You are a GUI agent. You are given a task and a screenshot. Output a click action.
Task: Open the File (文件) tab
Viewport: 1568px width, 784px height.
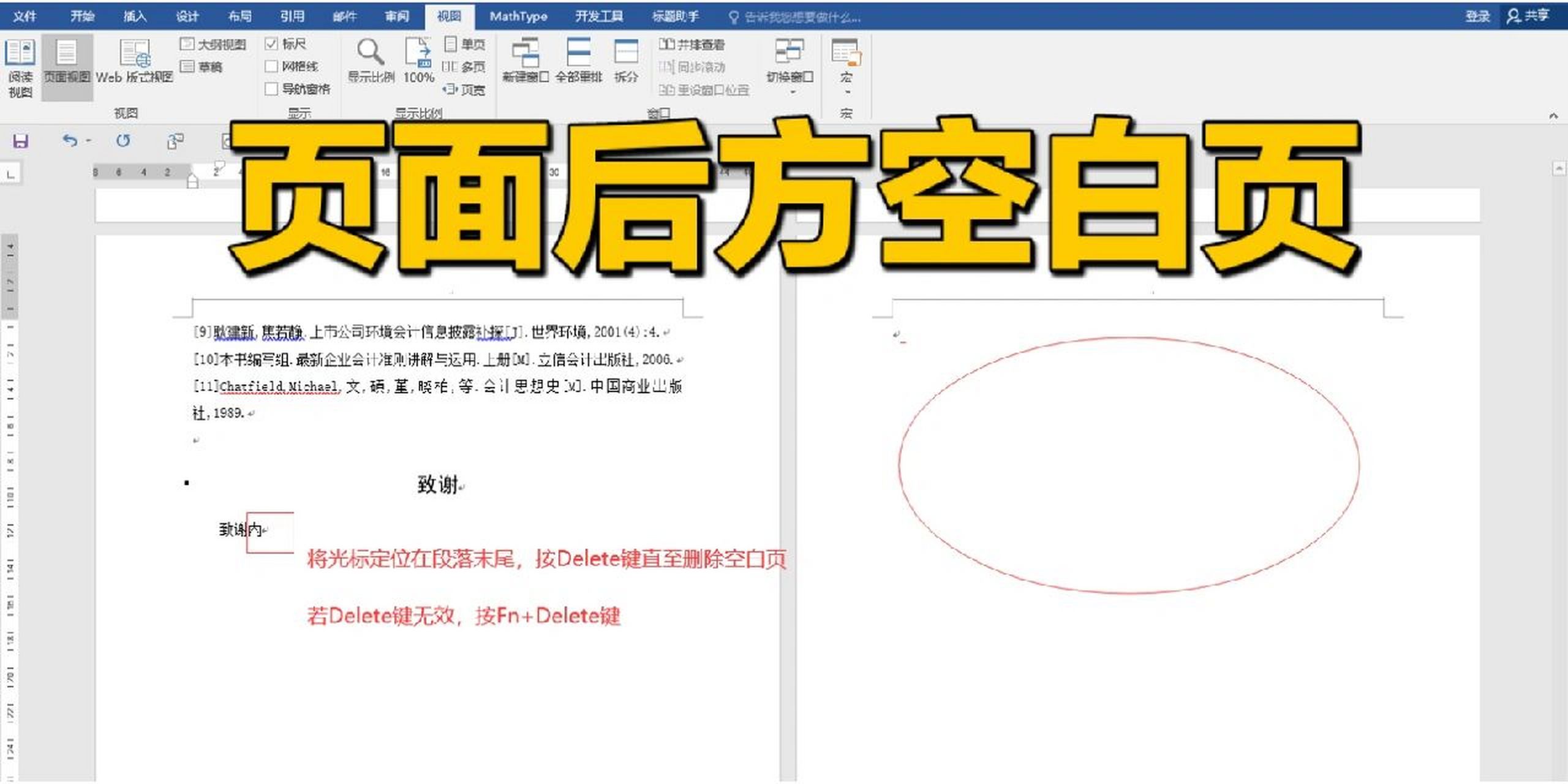(24, 16)
